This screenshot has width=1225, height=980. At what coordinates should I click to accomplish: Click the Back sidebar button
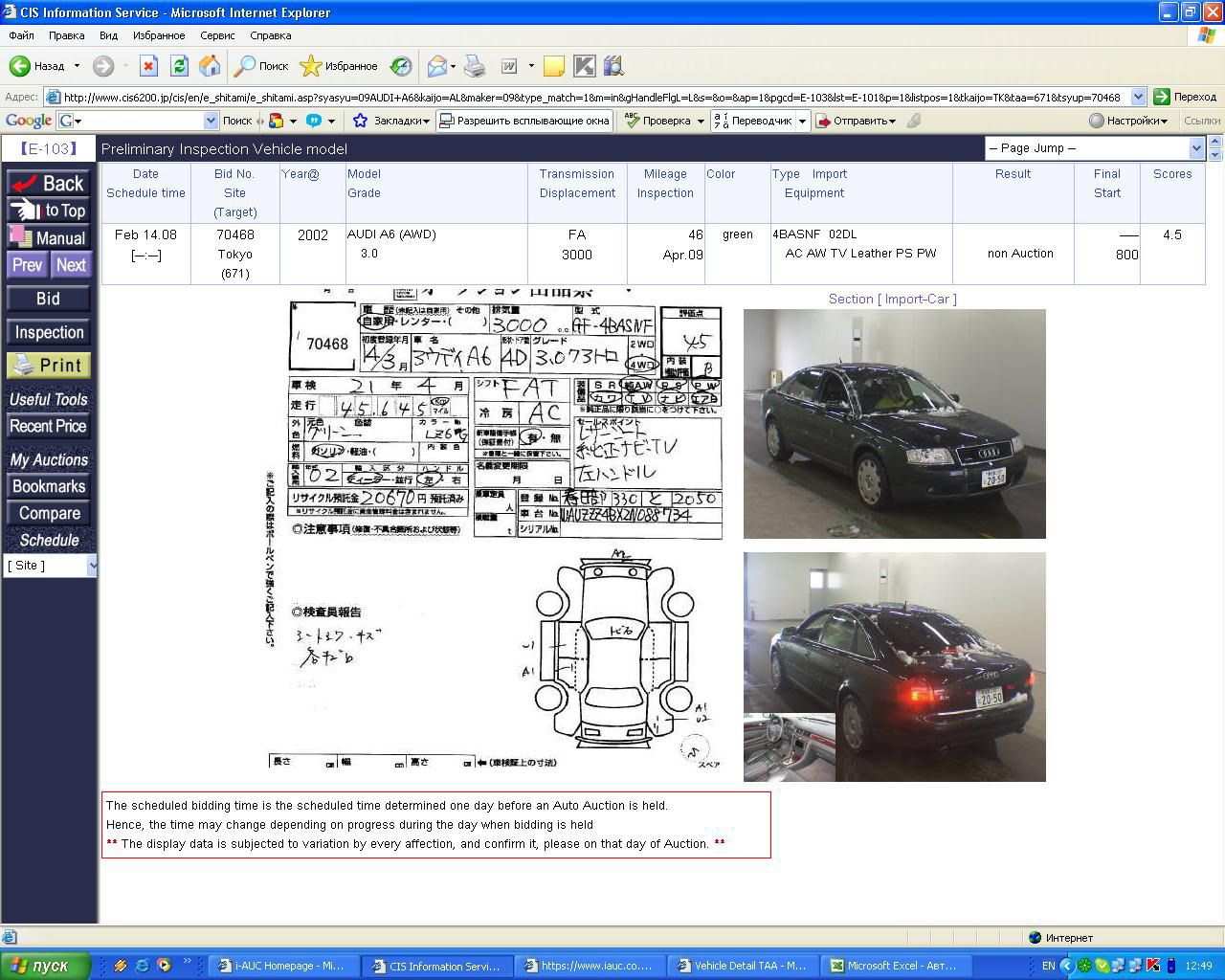[x=49, y=183]
